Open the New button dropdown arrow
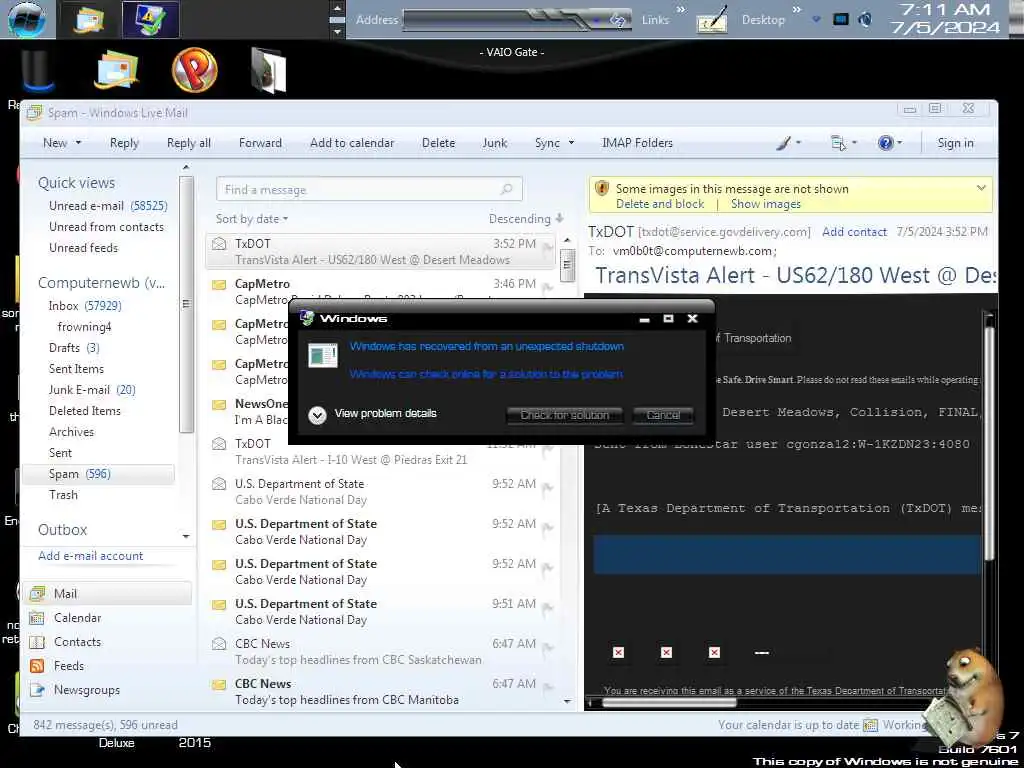This screenshot has height=768, width=1024. pos(78,143)
